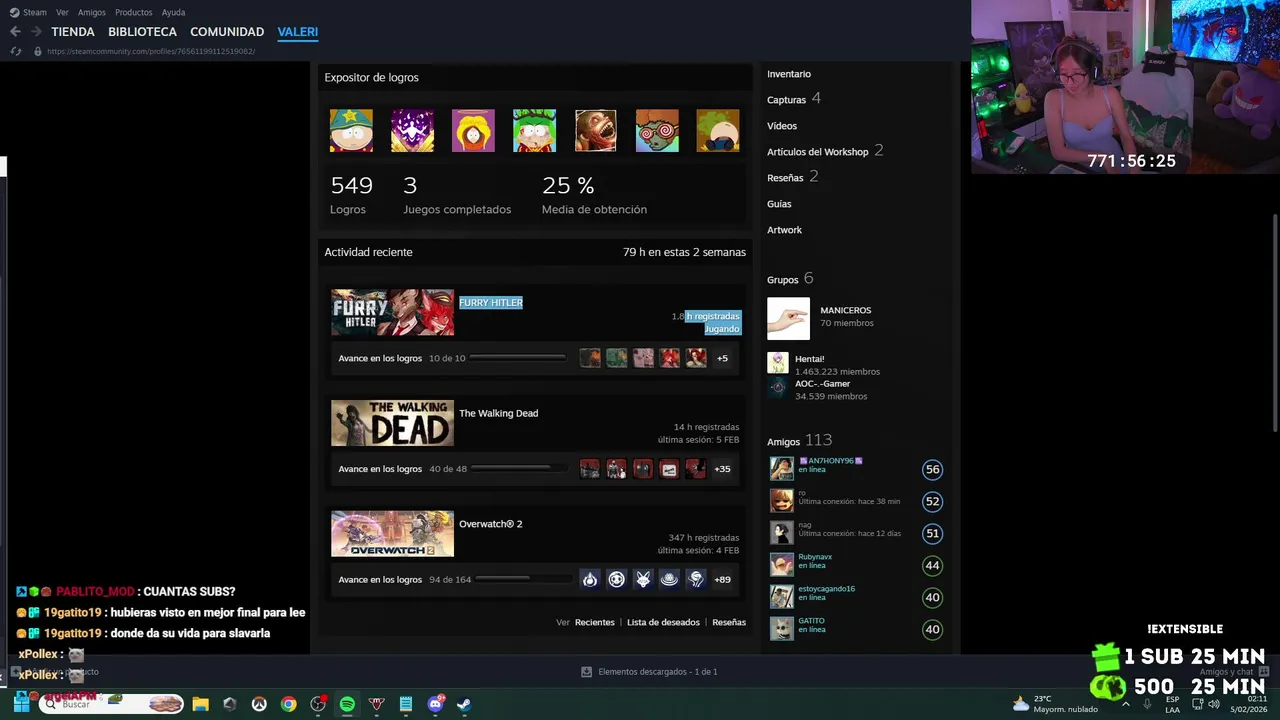The width and height of the screenshot is (1280, 720).
Task: Click GATITO's friend avatar
Action: click(x=781, y=629)
